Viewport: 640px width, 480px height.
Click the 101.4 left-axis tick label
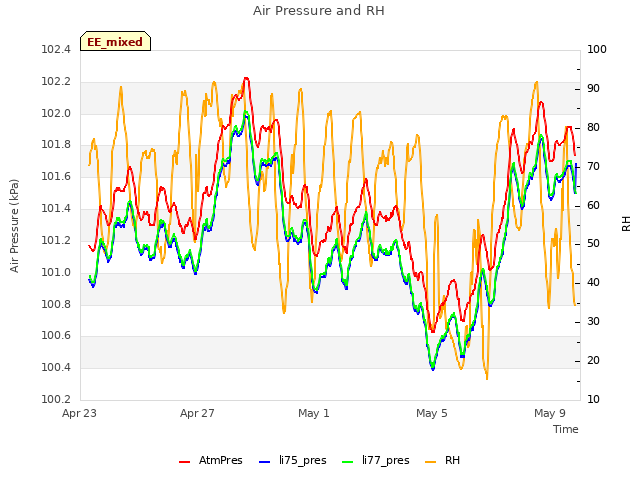point(56,209)
